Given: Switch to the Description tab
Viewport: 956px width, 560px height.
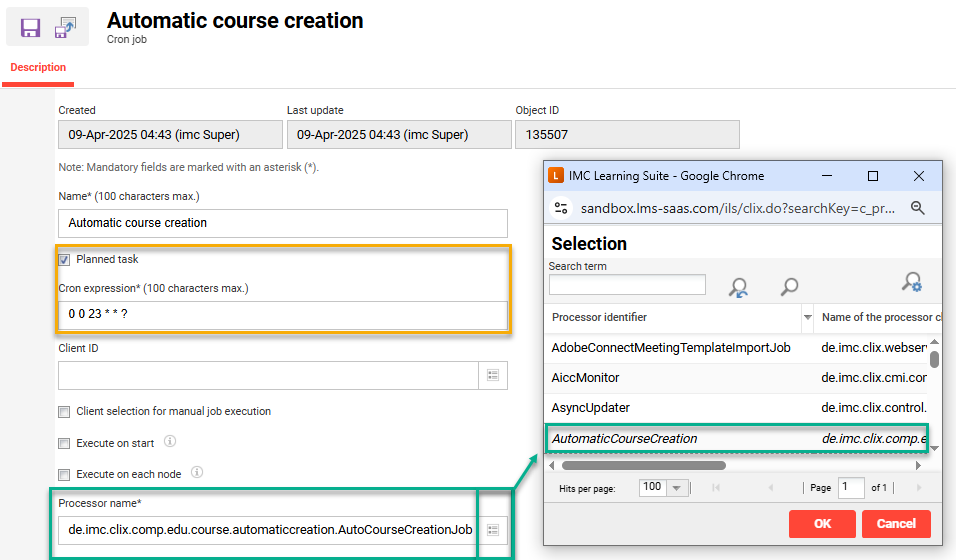Looking at the screenshot, I should 38,68.
